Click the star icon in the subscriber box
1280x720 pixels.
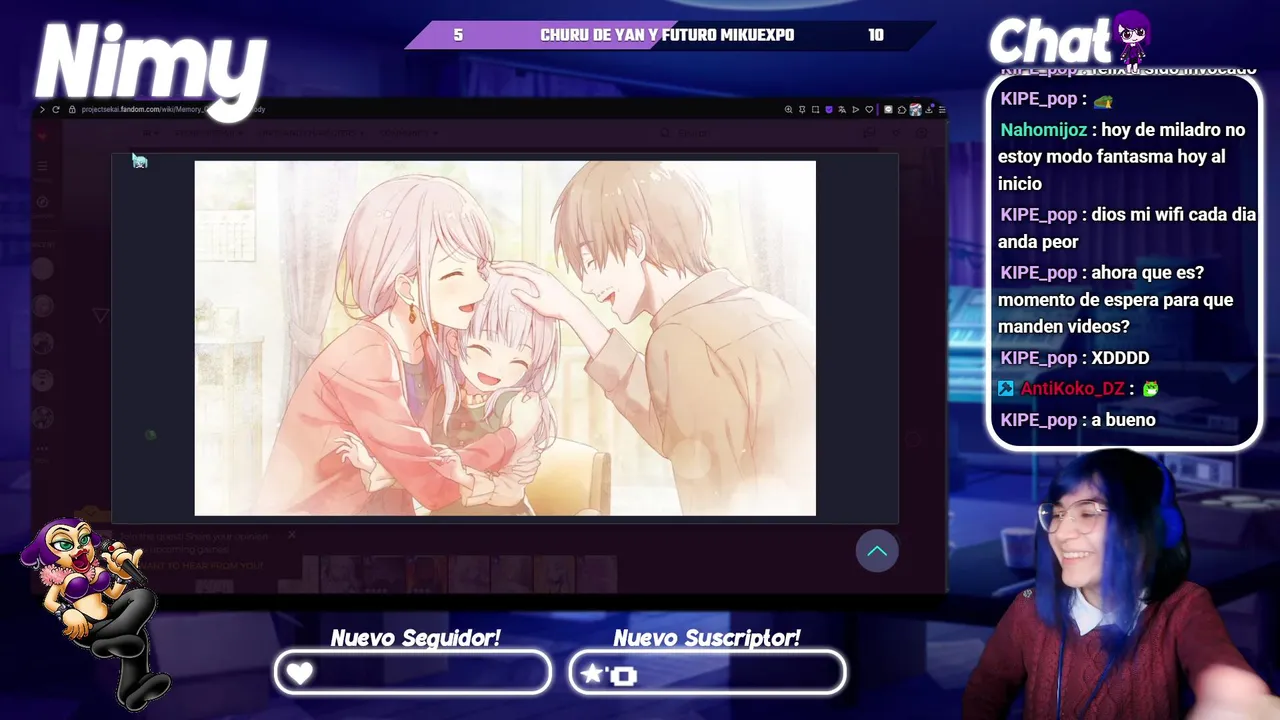[x=592, y=674]
